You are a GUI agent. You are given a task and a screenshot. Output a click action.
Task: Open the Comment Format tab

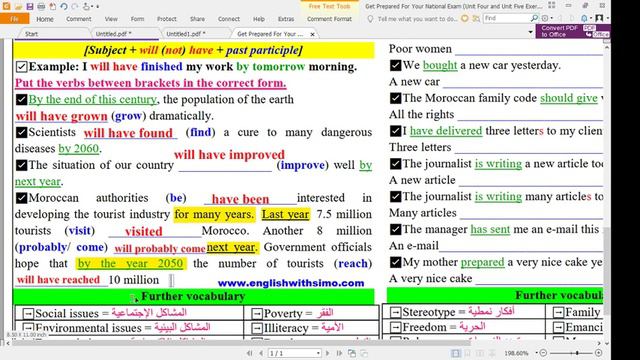329,19
